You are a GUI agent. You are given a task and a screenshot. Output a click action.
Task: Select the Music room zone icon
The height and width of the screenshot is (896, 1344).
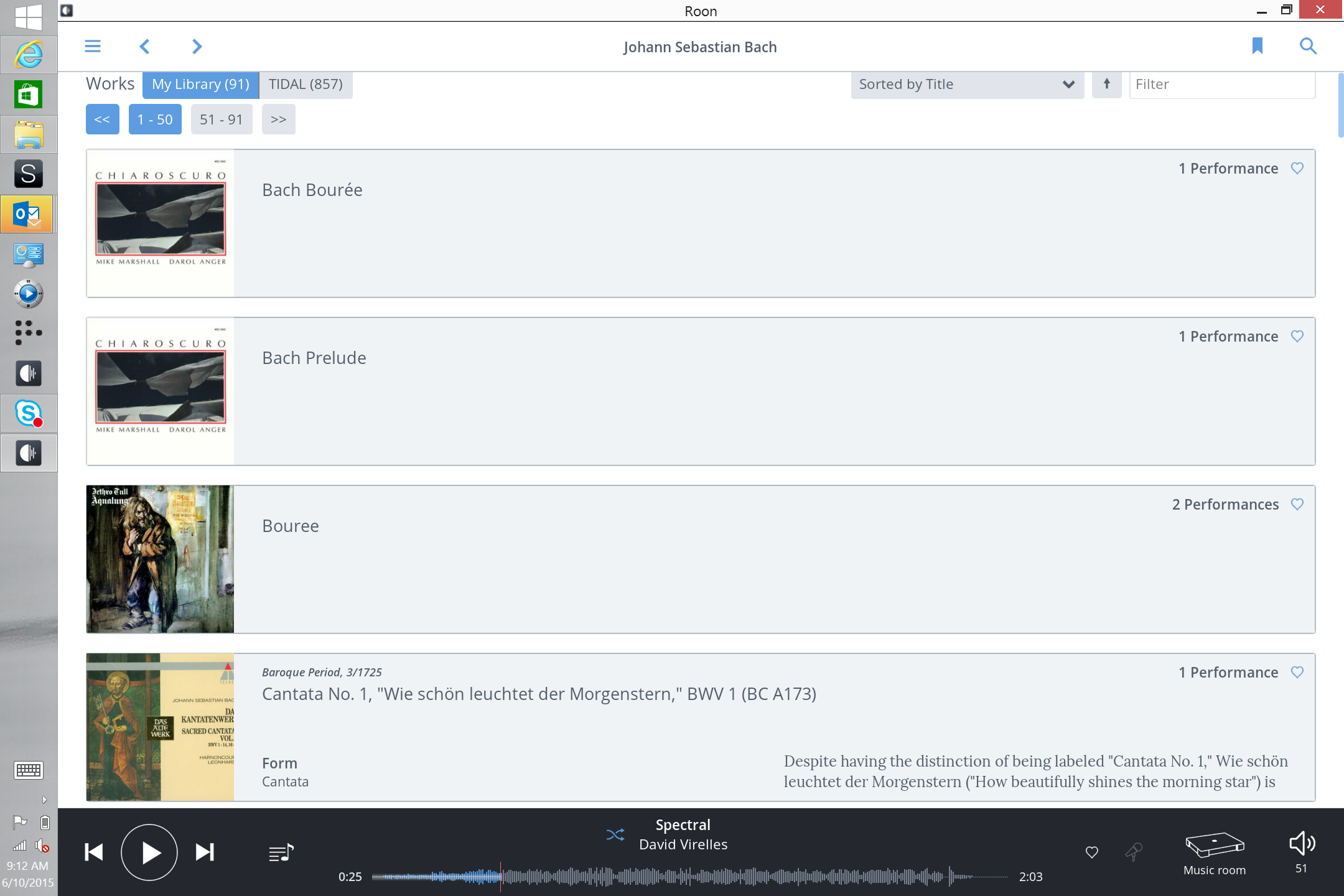point(1215,846)
